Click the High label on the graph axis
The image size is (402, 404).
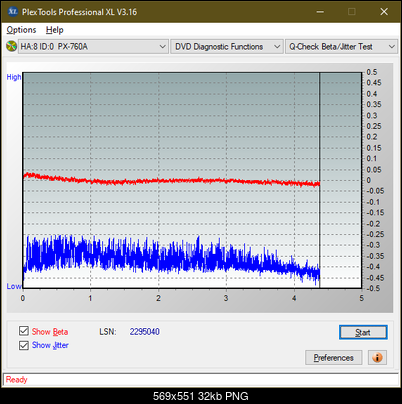(14, 77)
